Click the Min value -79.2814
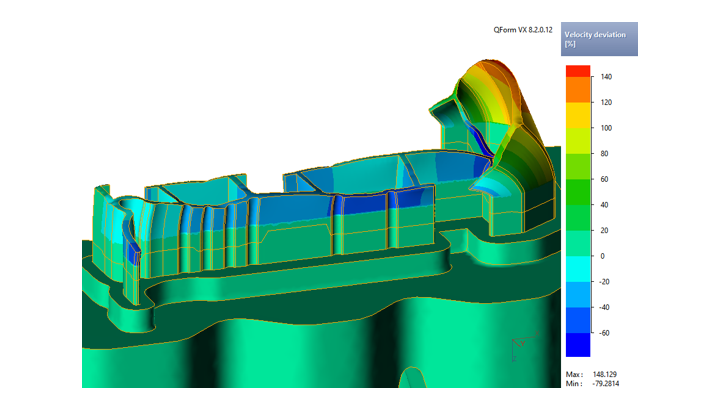 pos(606,383)
